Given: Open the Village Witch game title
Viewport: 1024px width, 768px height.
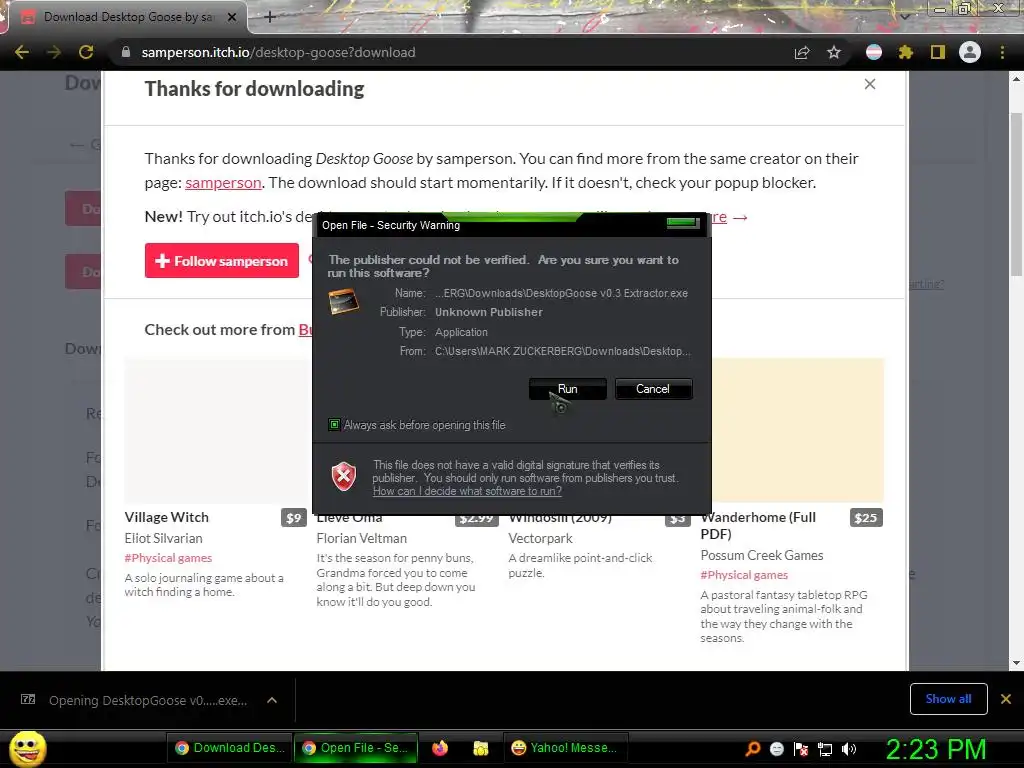Looking at the screenshot, I should click(167, 517).
